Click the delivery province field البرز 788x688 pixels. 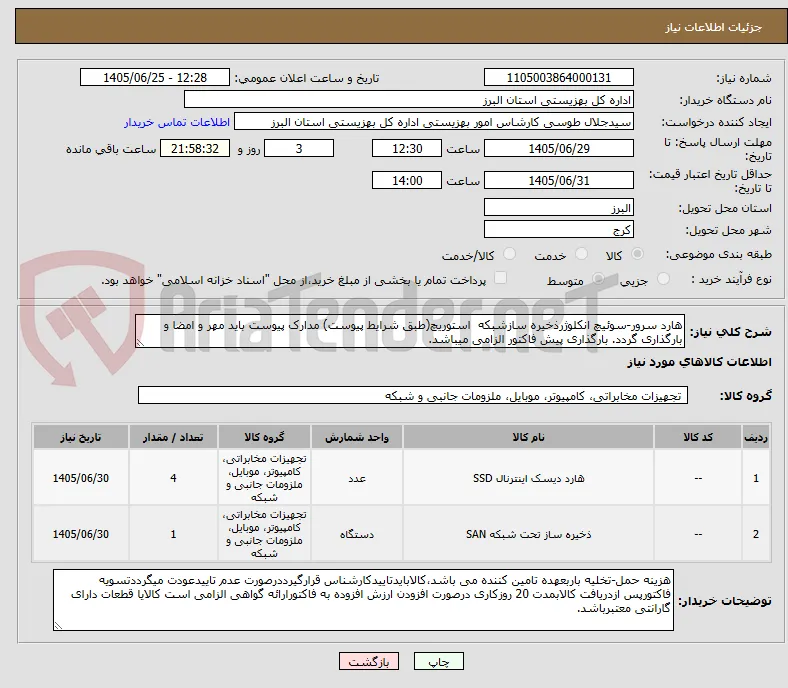pos(558,207)
